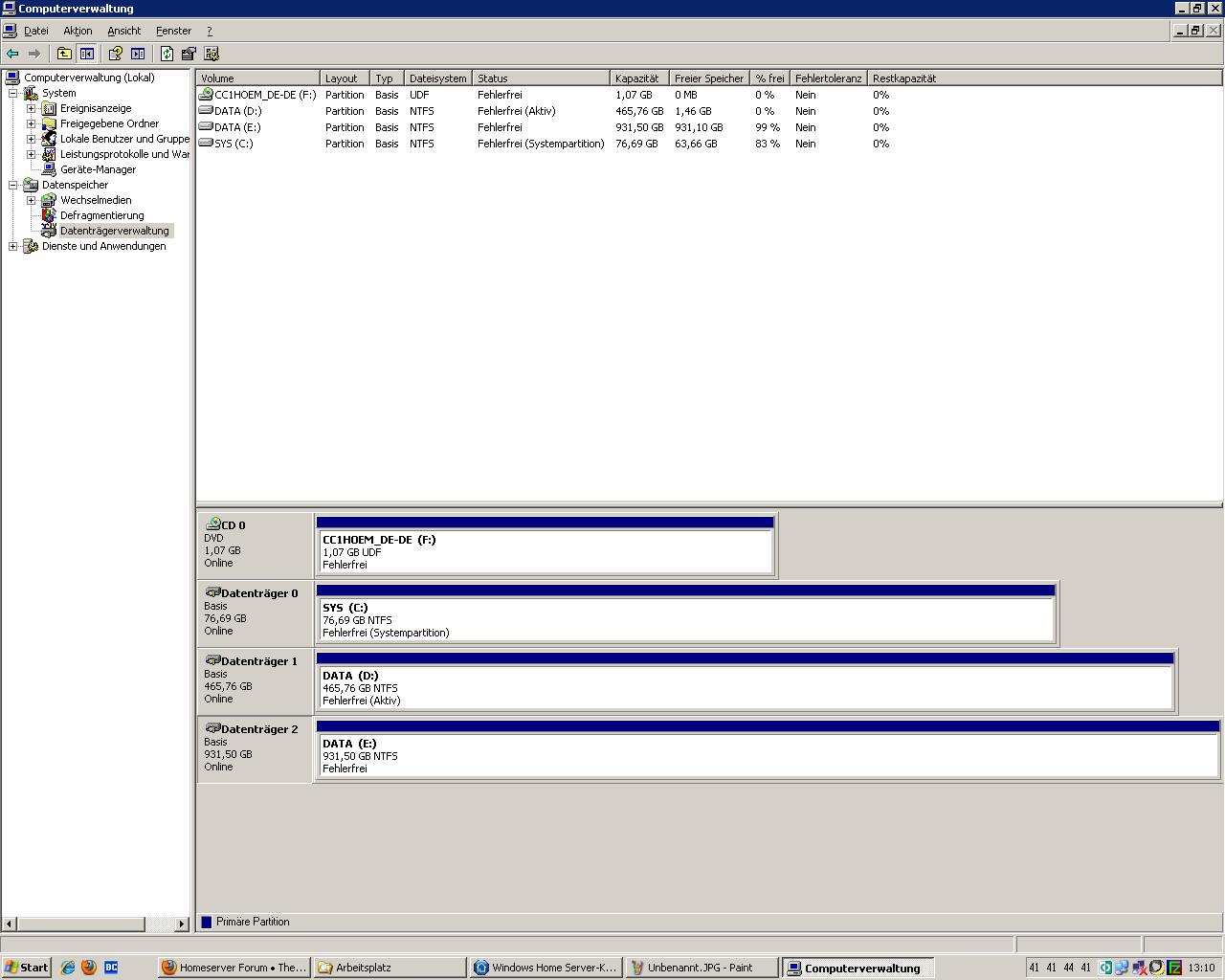This screenshot has width=1225, height=980.
Task: Sort by the Kapazität column header
Action: [639, 78]
